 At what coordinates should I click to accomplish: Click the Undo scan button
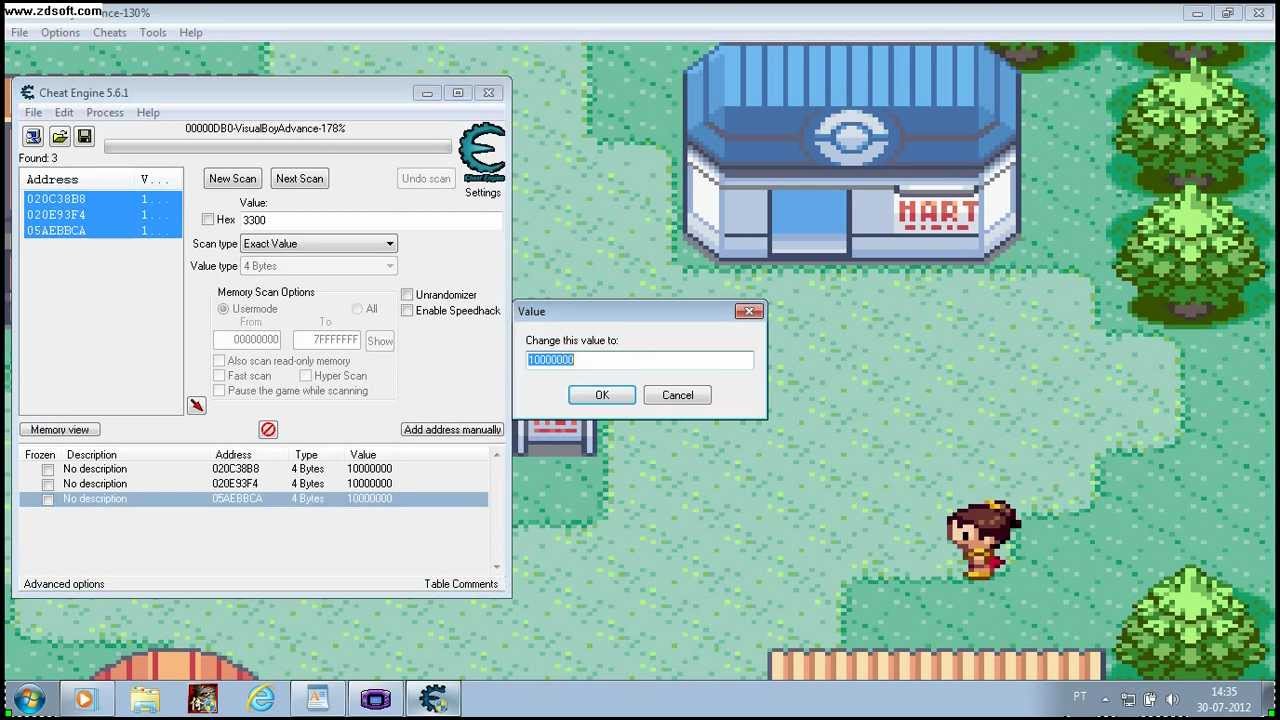tap(426, 178)
